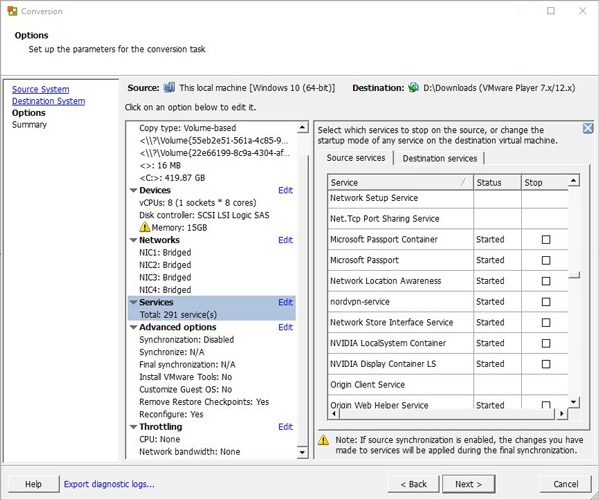Click services table scroll-down arrow
The width and height of the screenshot is (599, 500).
tap(574, 402)
